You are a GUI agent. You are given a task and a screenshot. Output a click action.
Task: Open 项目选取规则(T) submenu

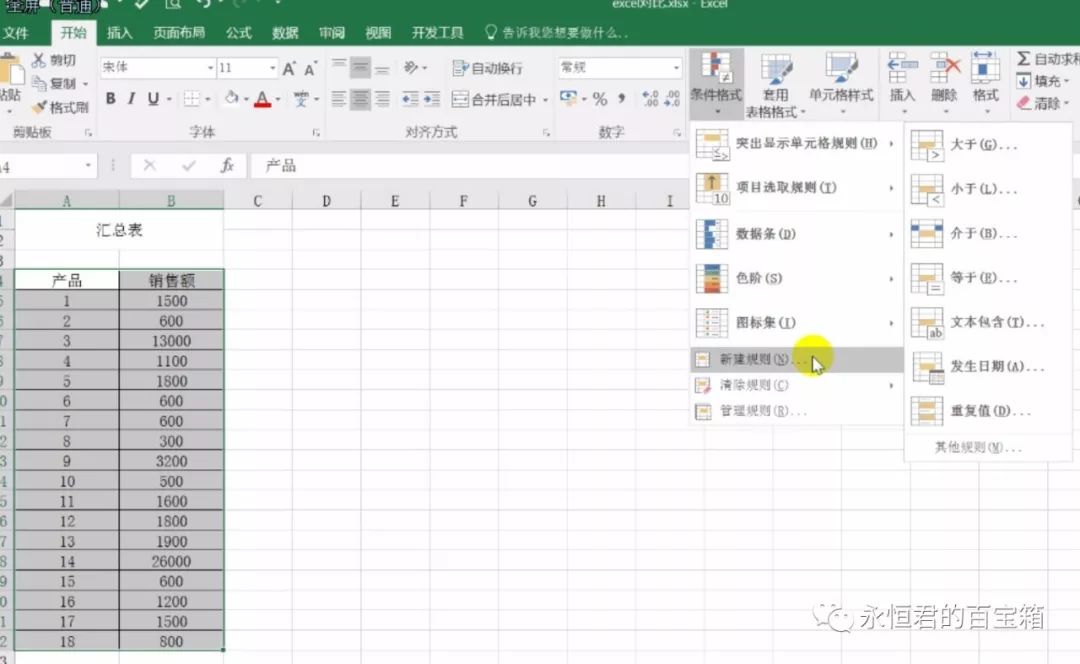click(x=796, y=187)
